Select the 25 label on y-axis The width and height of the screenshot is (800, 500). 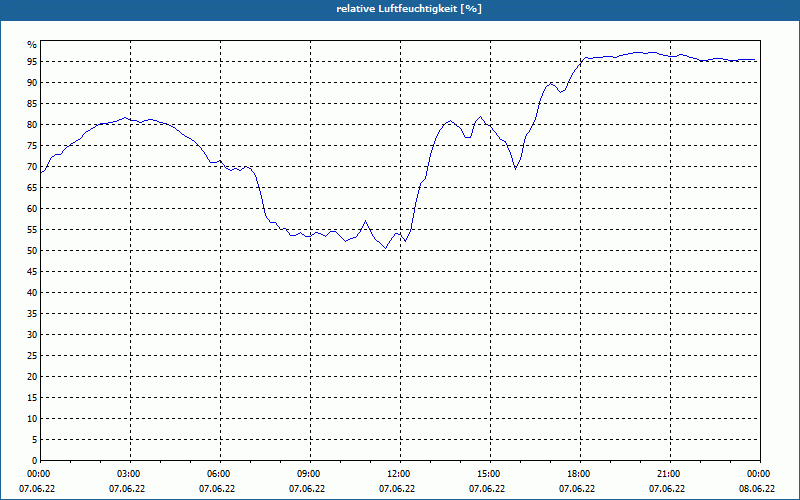[32, 356]
